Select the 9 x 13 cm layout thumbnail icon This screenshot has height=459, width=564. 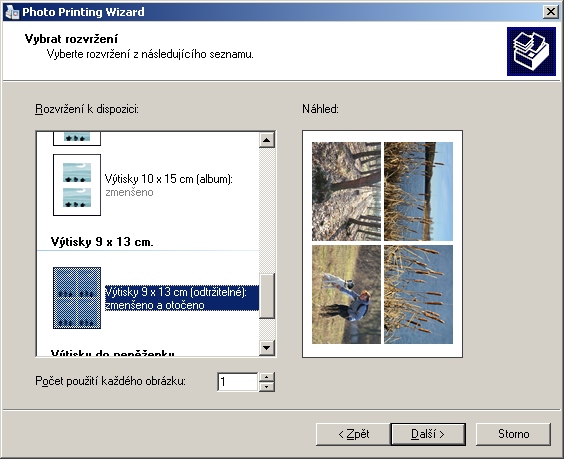pyautogui.click(x=77, y=298)
